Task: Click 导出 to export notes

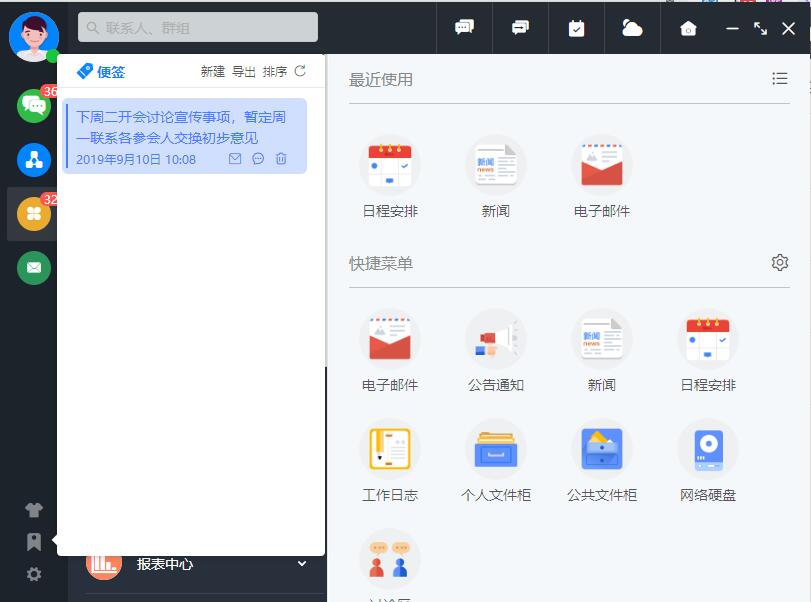Action: click(x=244, y=72)
